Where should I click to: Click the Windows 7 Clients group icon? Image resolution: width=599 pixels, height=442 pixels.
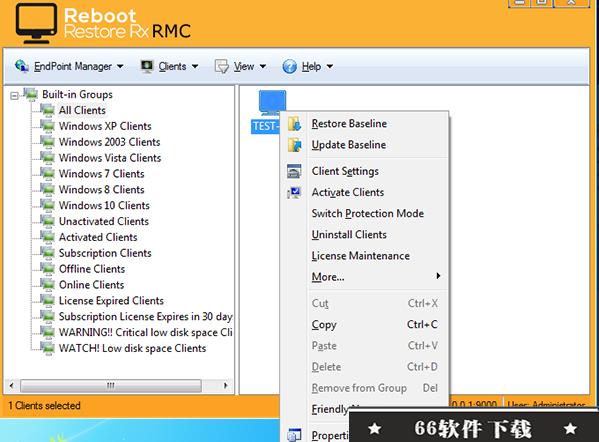(48, 174)
